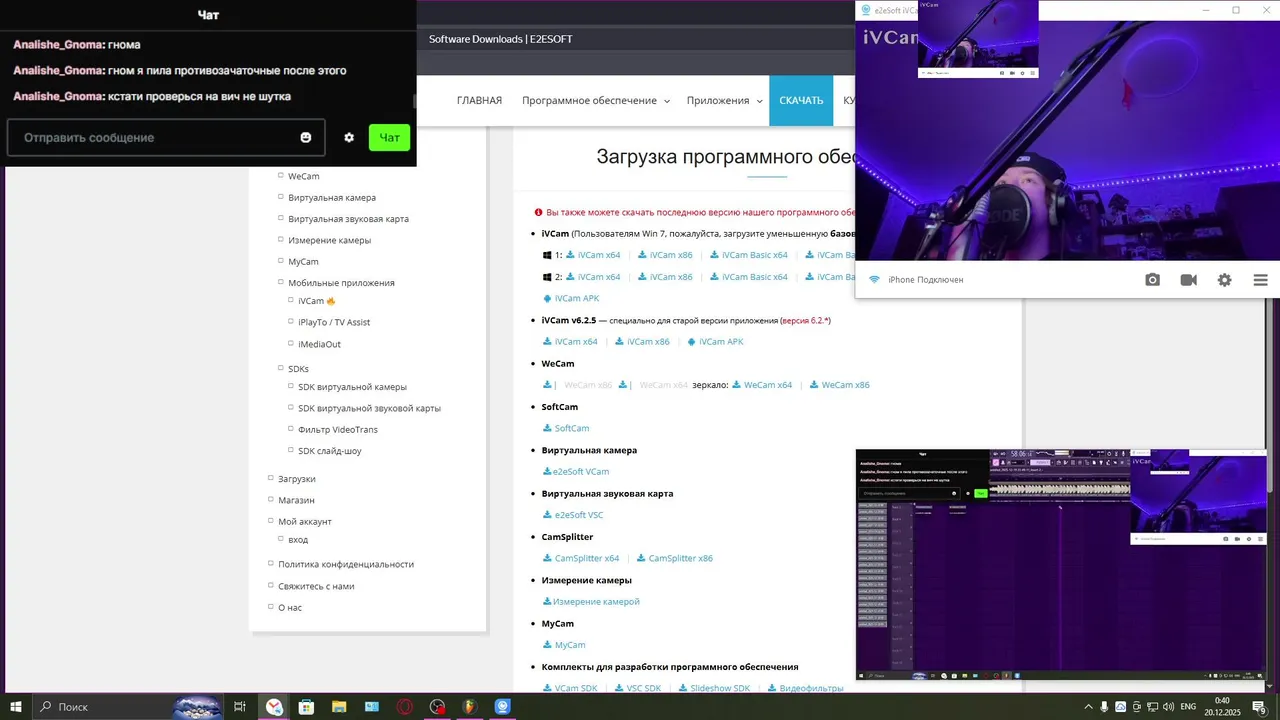Focus the Отправить сообщение chat input
The width and height of the screenshot is (1280, 720).
[x=166, y=138]
